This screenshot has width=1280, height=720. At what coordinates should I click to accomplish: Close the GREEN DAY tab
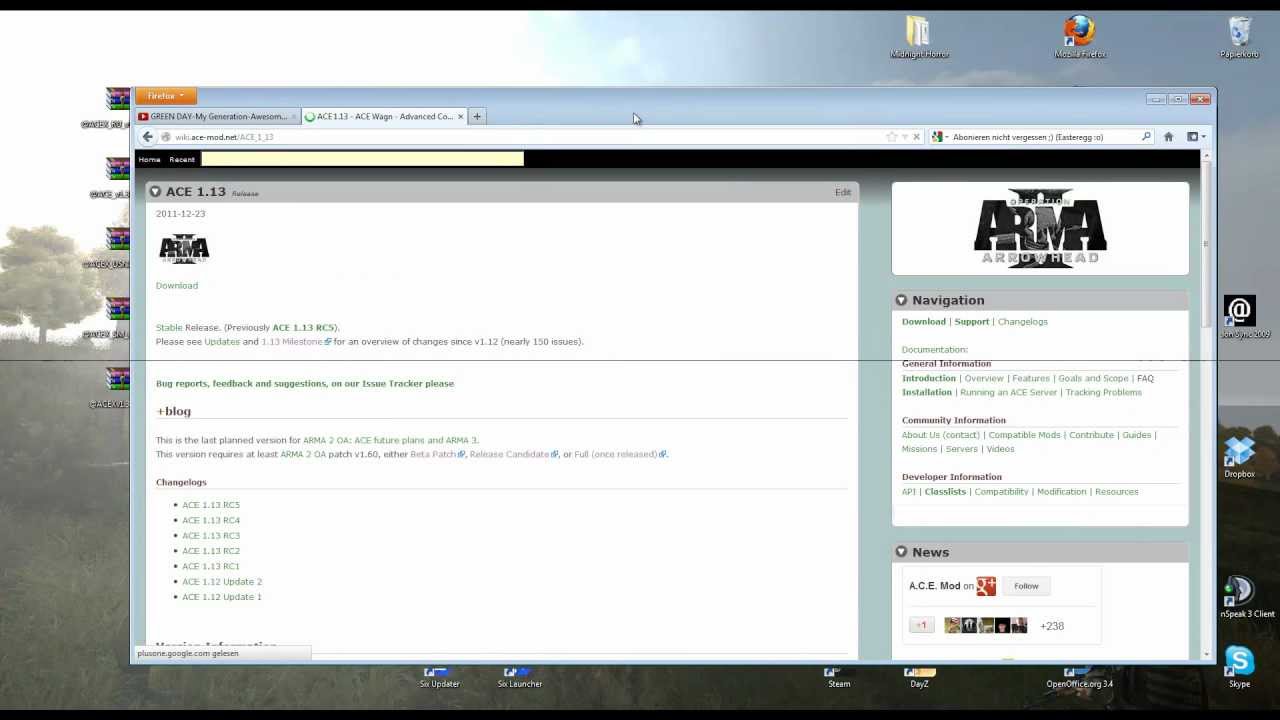pyautogui.click(x=294, y=117)
